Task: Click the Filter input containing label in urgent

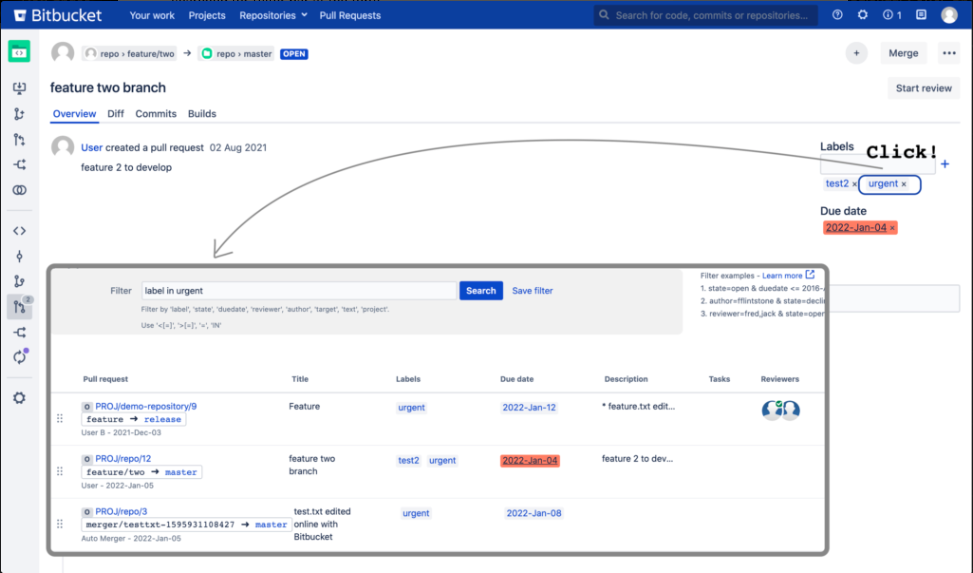Action: (x=298, y=291)
